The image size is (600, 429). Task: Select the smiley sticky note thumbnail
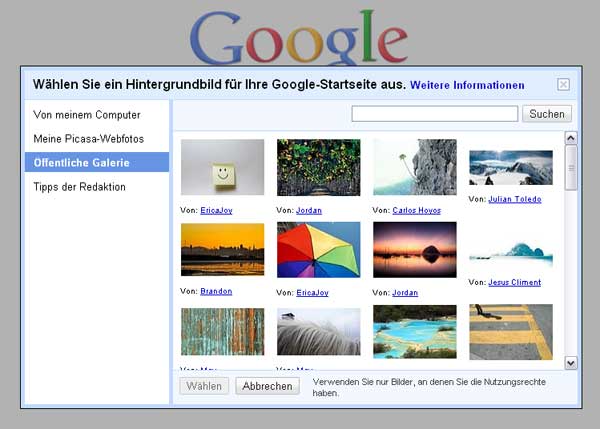pos(223,167)
